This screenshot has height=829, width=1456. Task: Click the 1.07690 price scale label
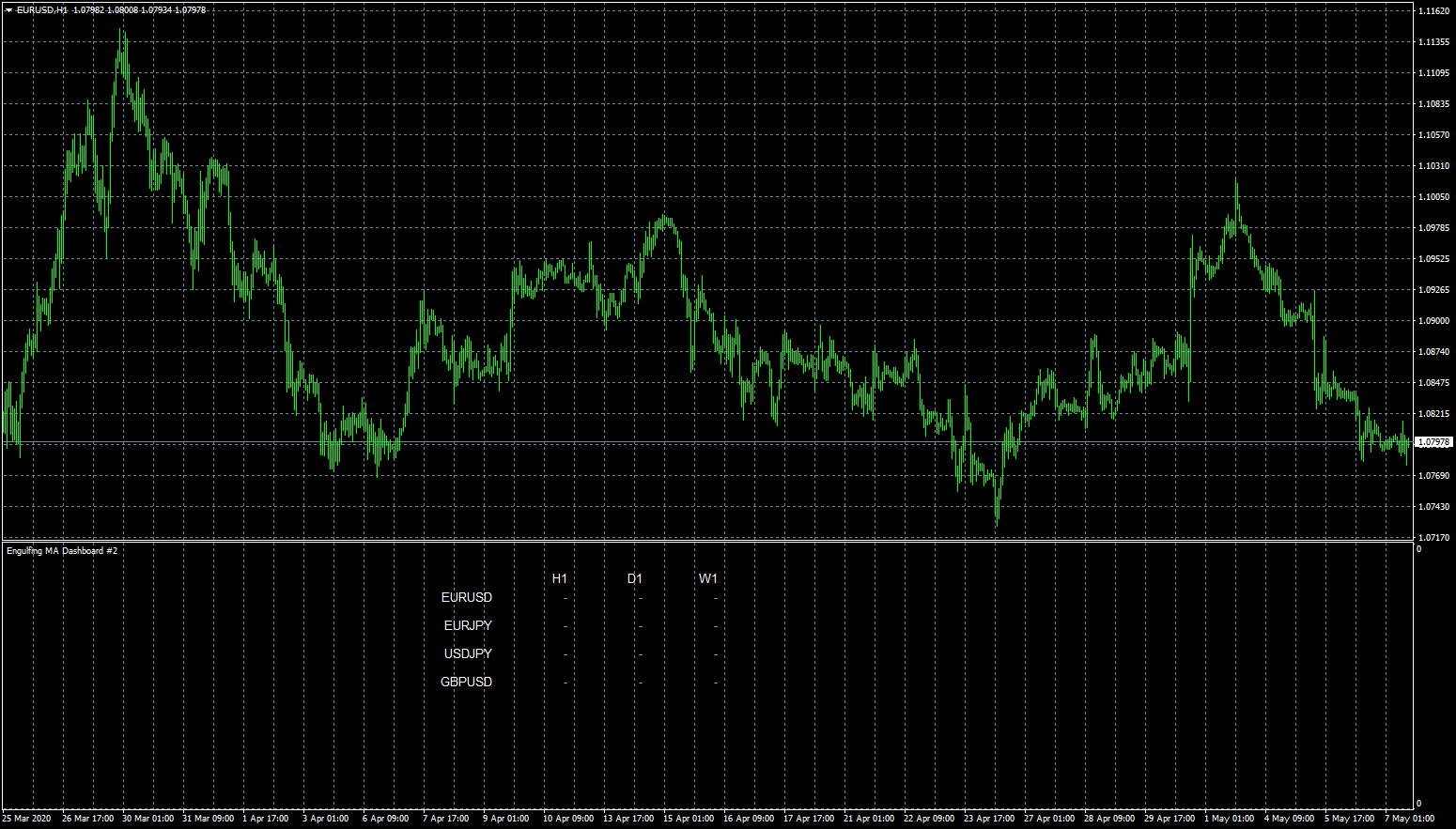click(1433, 476)
